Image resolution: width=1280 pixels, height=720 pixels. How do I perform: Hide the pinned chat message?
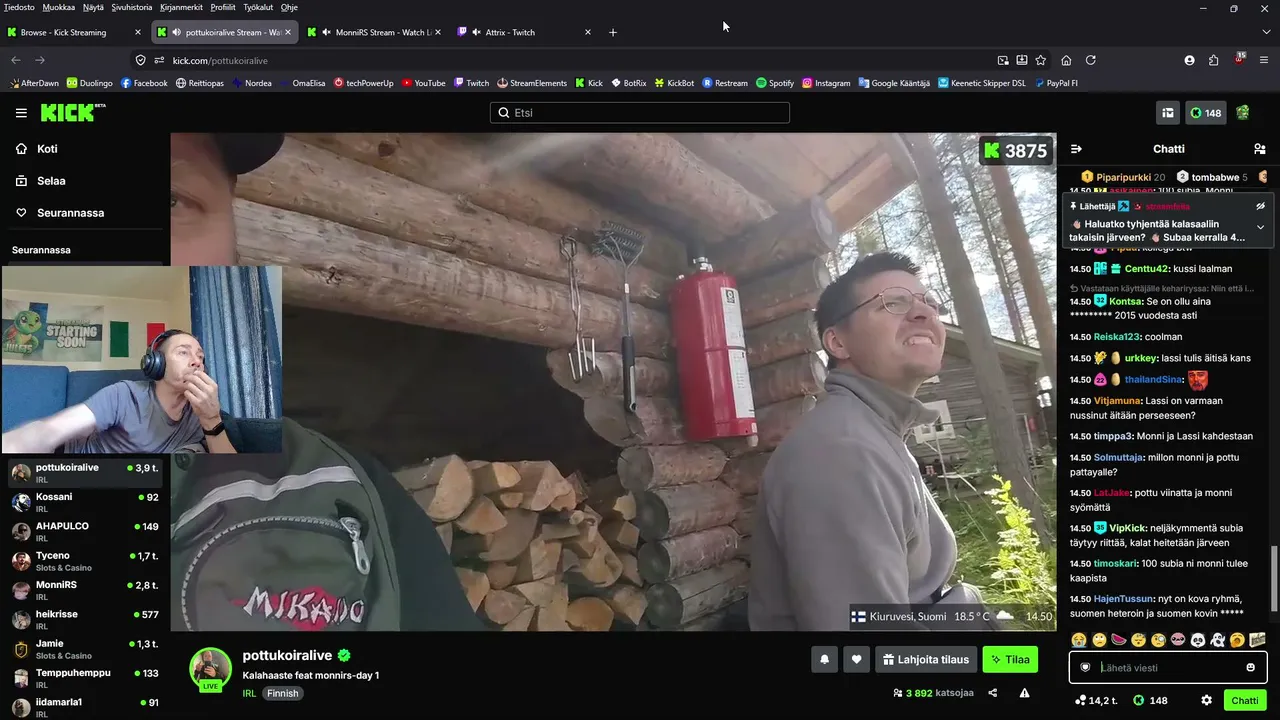coord(1260,206)
